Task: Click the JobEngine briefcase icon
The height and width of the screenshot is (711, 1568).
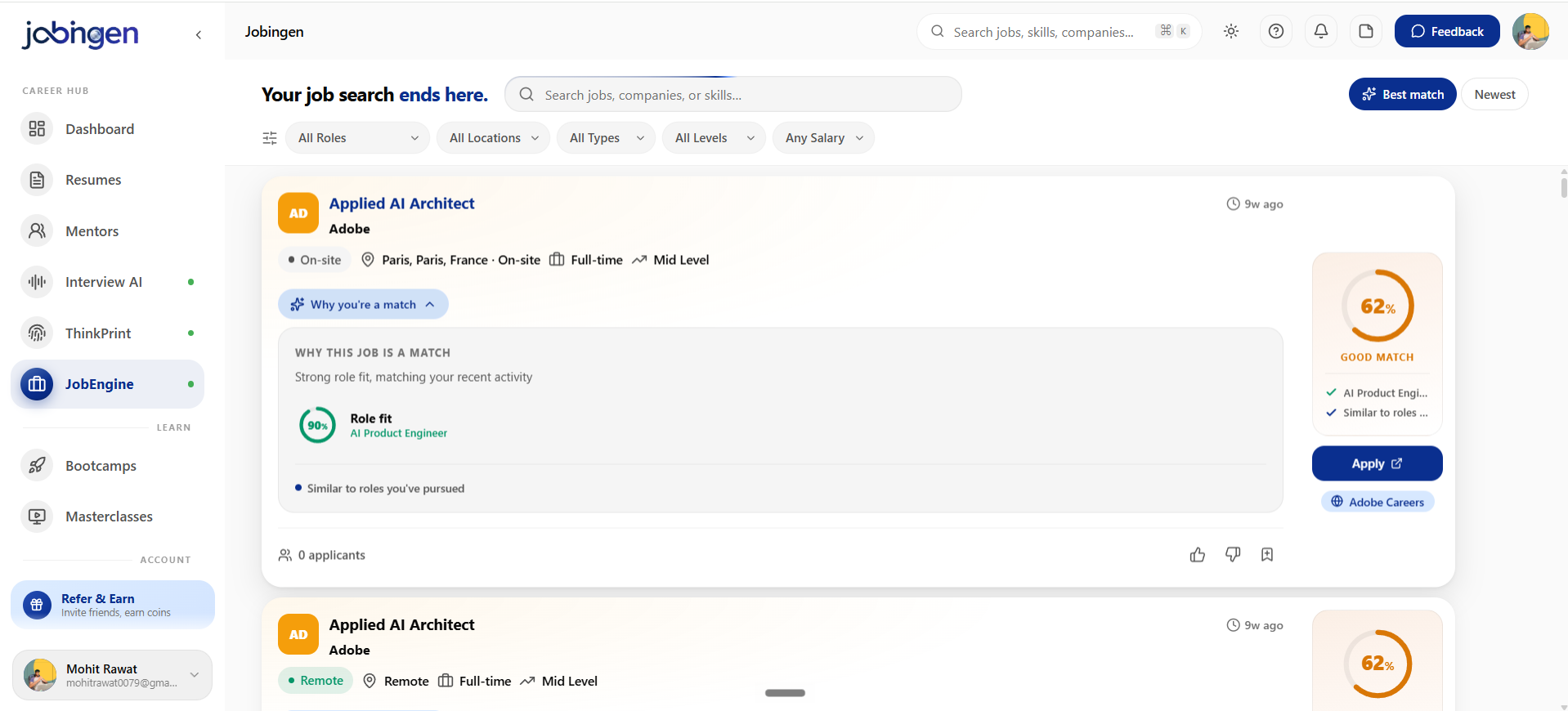Action: coord(37,384)
